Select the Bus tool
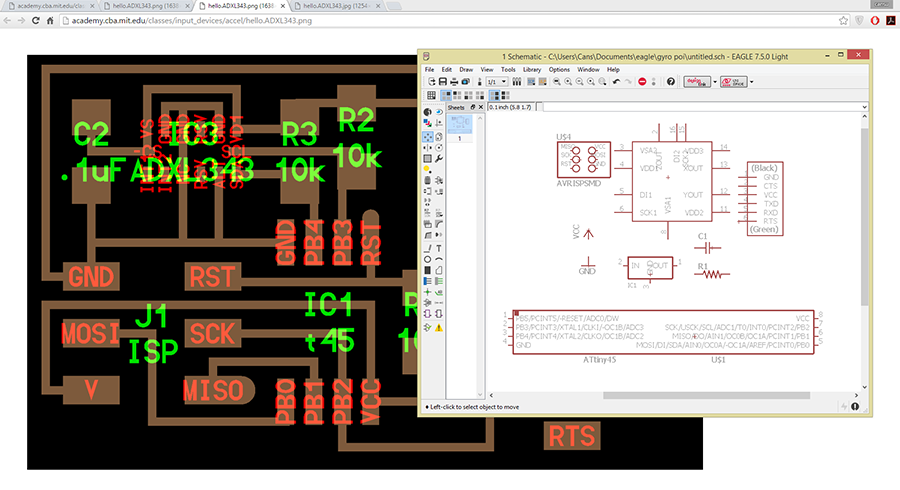 coord(427,281)
